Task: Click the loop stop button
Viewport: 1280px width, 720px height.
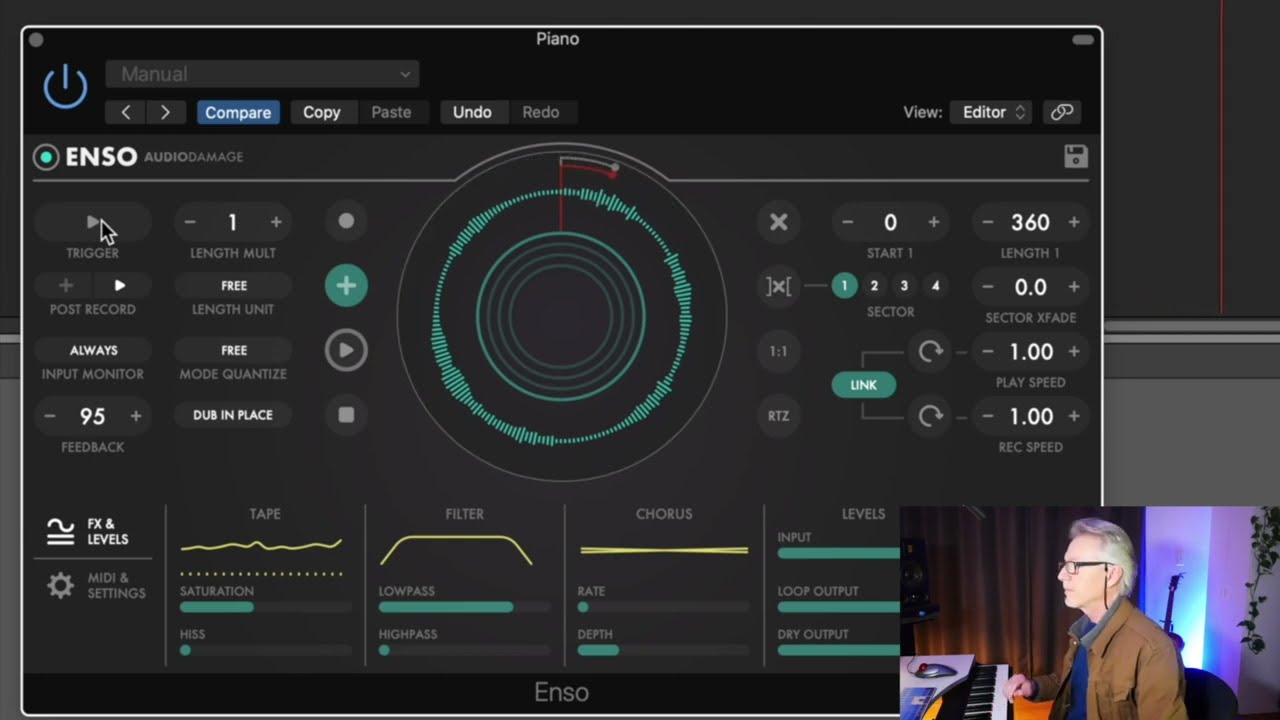Action: pyautogui.click(x=346, y=415)
